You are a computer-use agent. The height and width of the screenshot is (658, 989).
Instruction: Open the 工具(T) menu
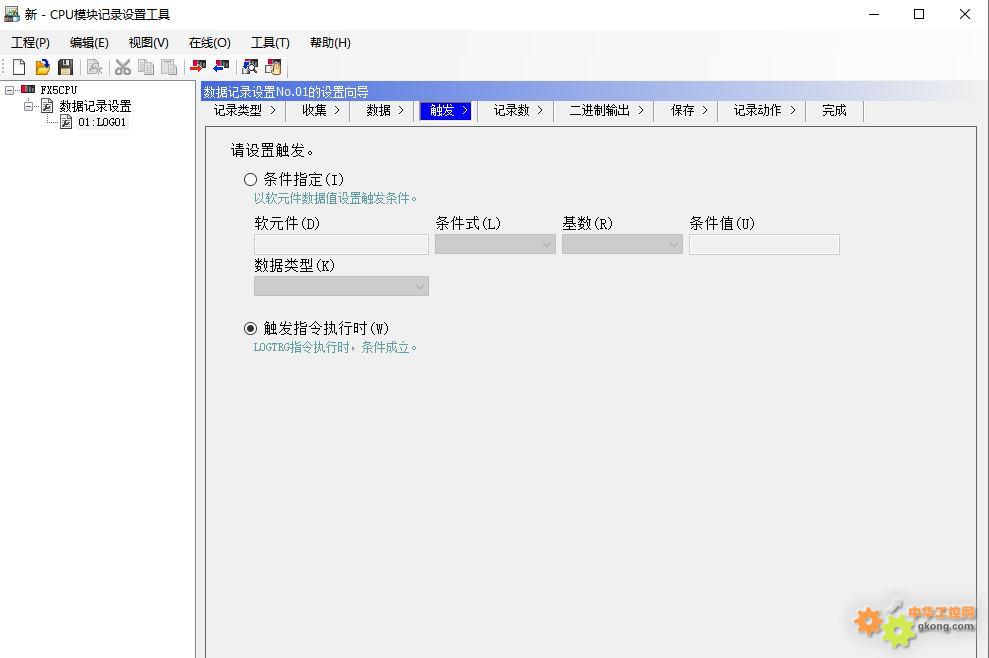pos(270,43)
